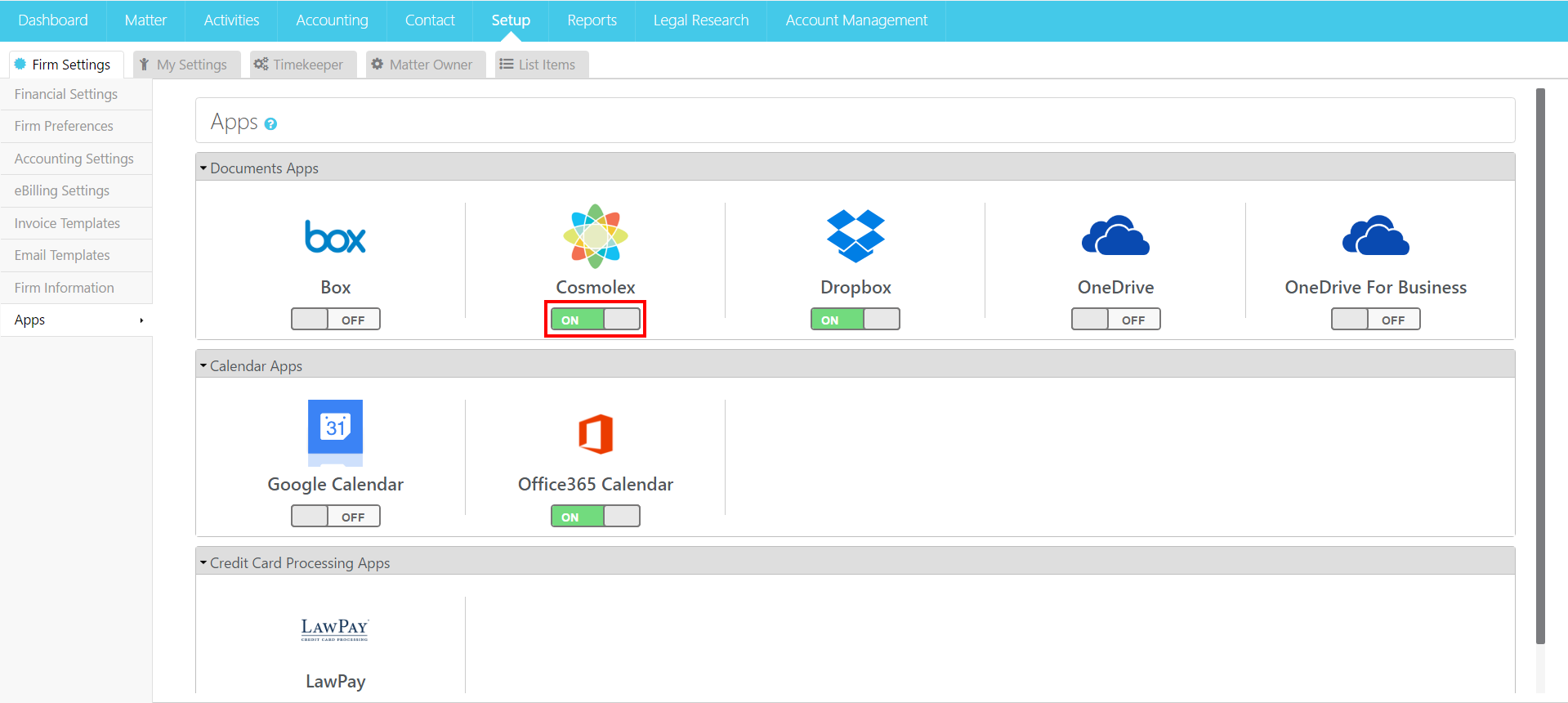Switch to the Matter Owner tab
1568x703 pixels.
pos(424,65)
